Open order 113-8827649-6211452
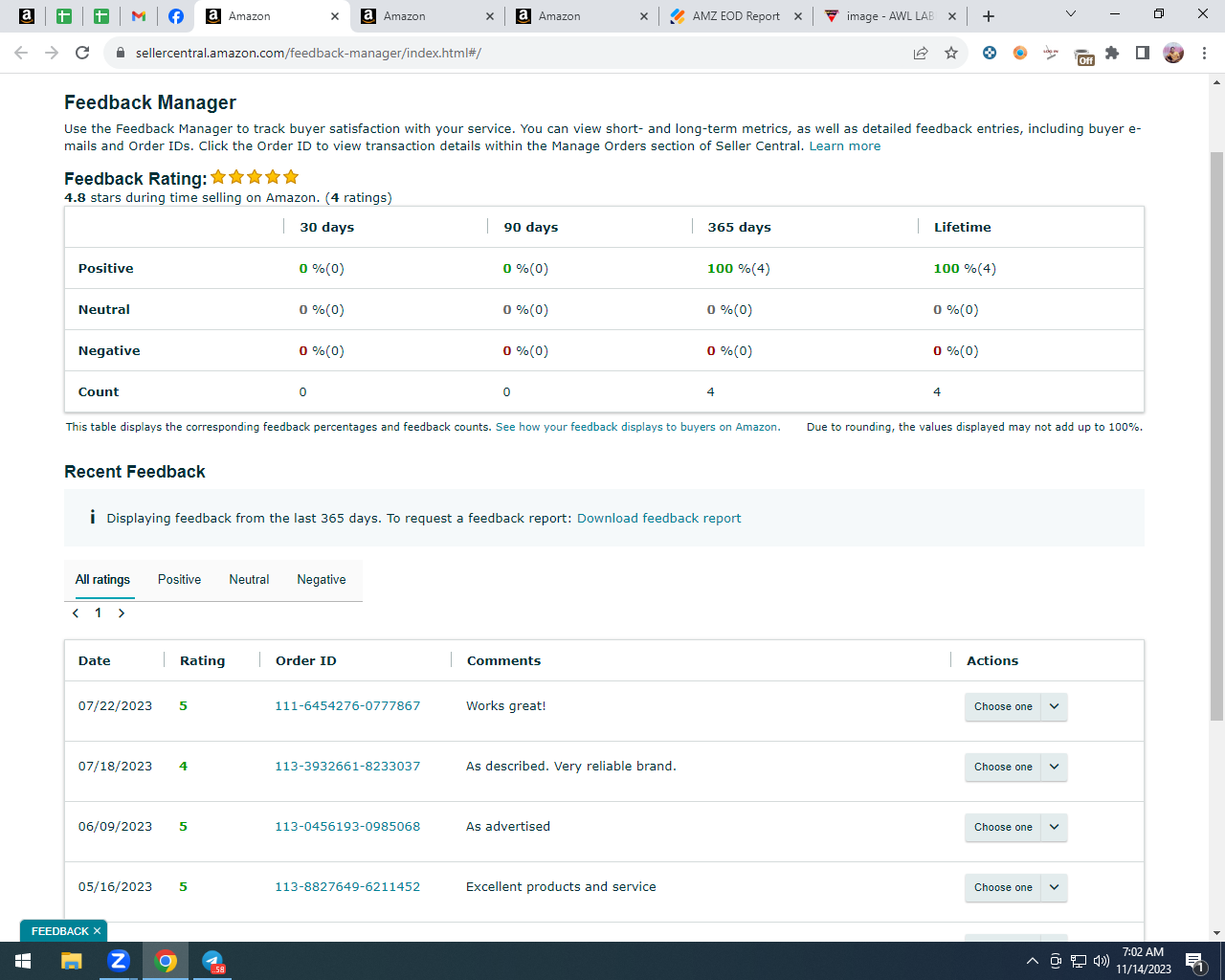1225x980 pixels. click(x=347, y=887)
